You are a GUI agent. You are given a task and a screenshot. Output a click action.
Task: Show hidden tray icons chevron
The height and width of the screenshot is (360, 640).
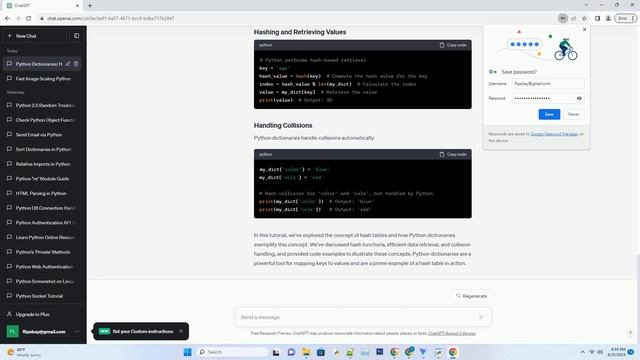(x=582, y=352)
